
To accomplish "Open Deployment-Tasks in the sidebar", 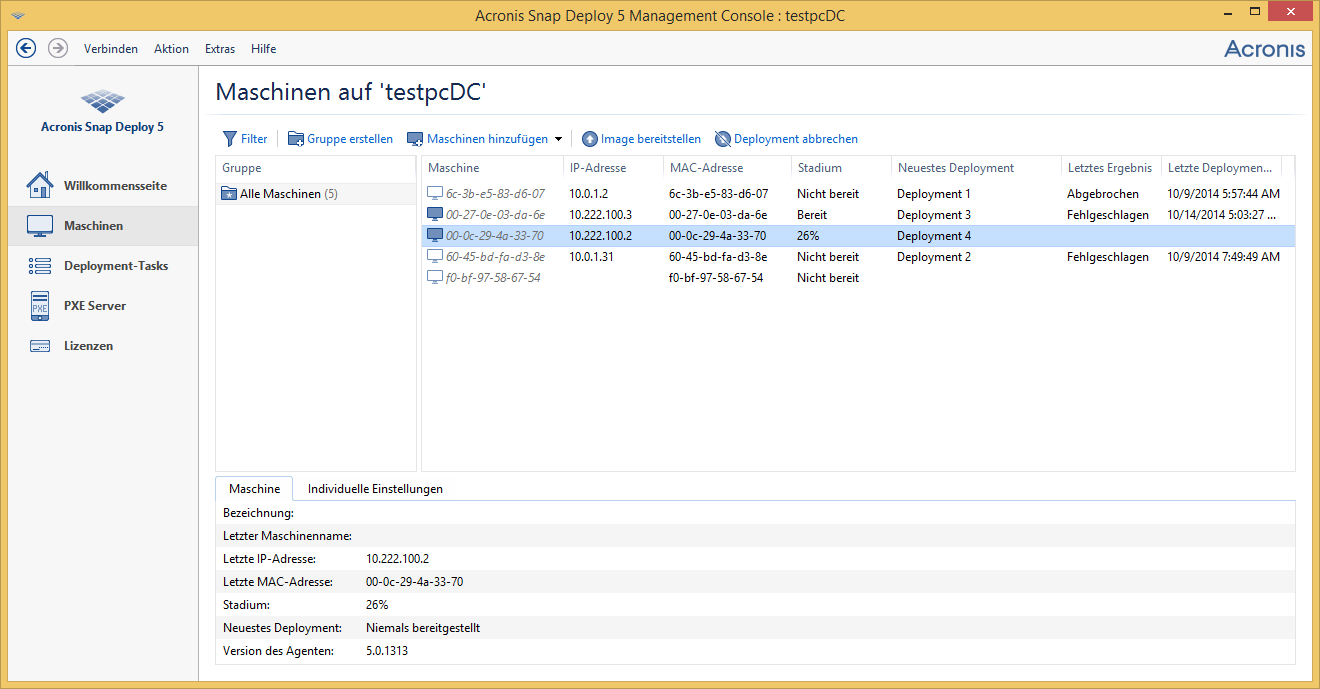I will [103, 266].
